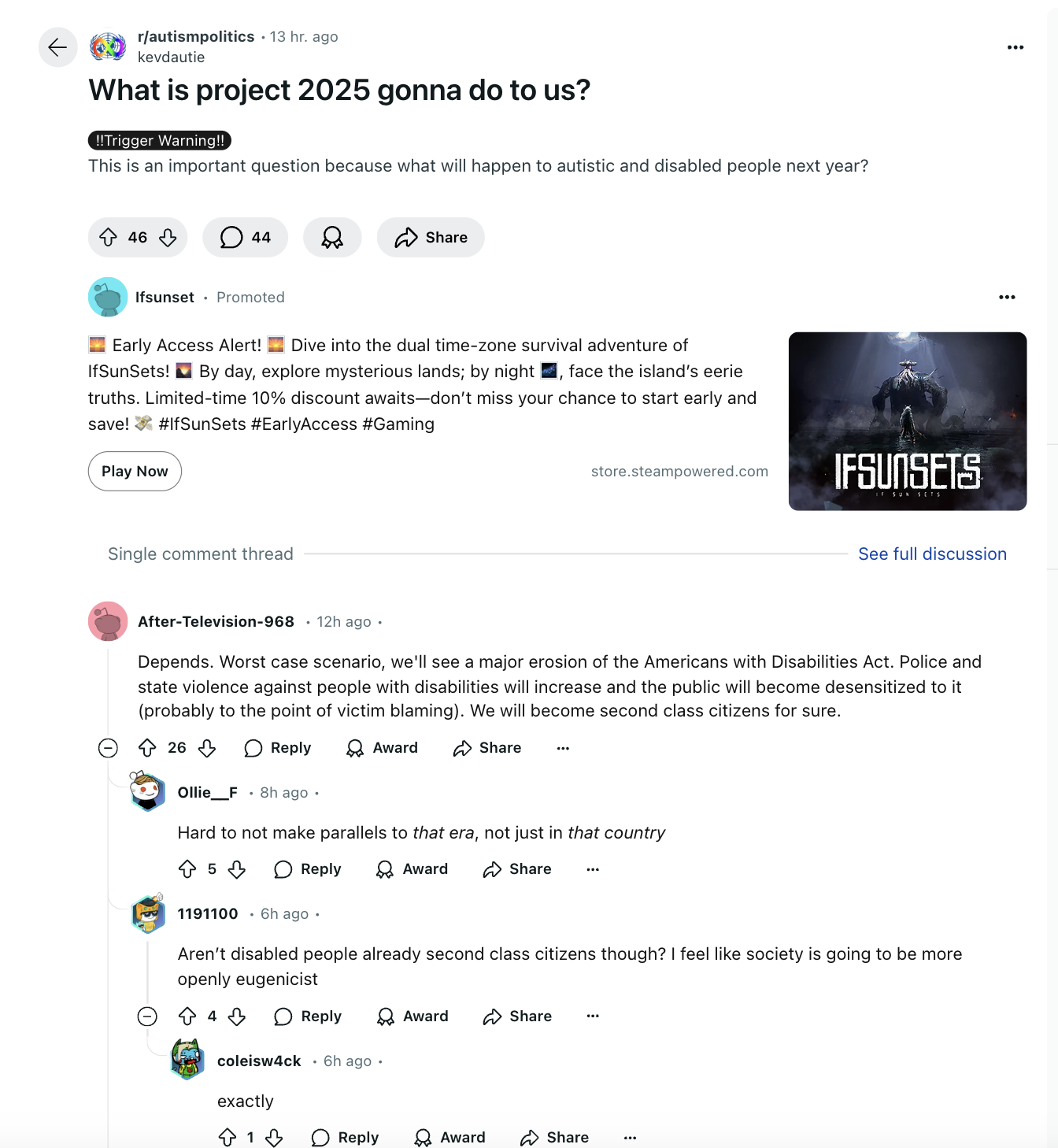This screenshot has width=1058, height=1148.
Task: Open the IfSunSets game thumbnail
Action: (907, 421)
